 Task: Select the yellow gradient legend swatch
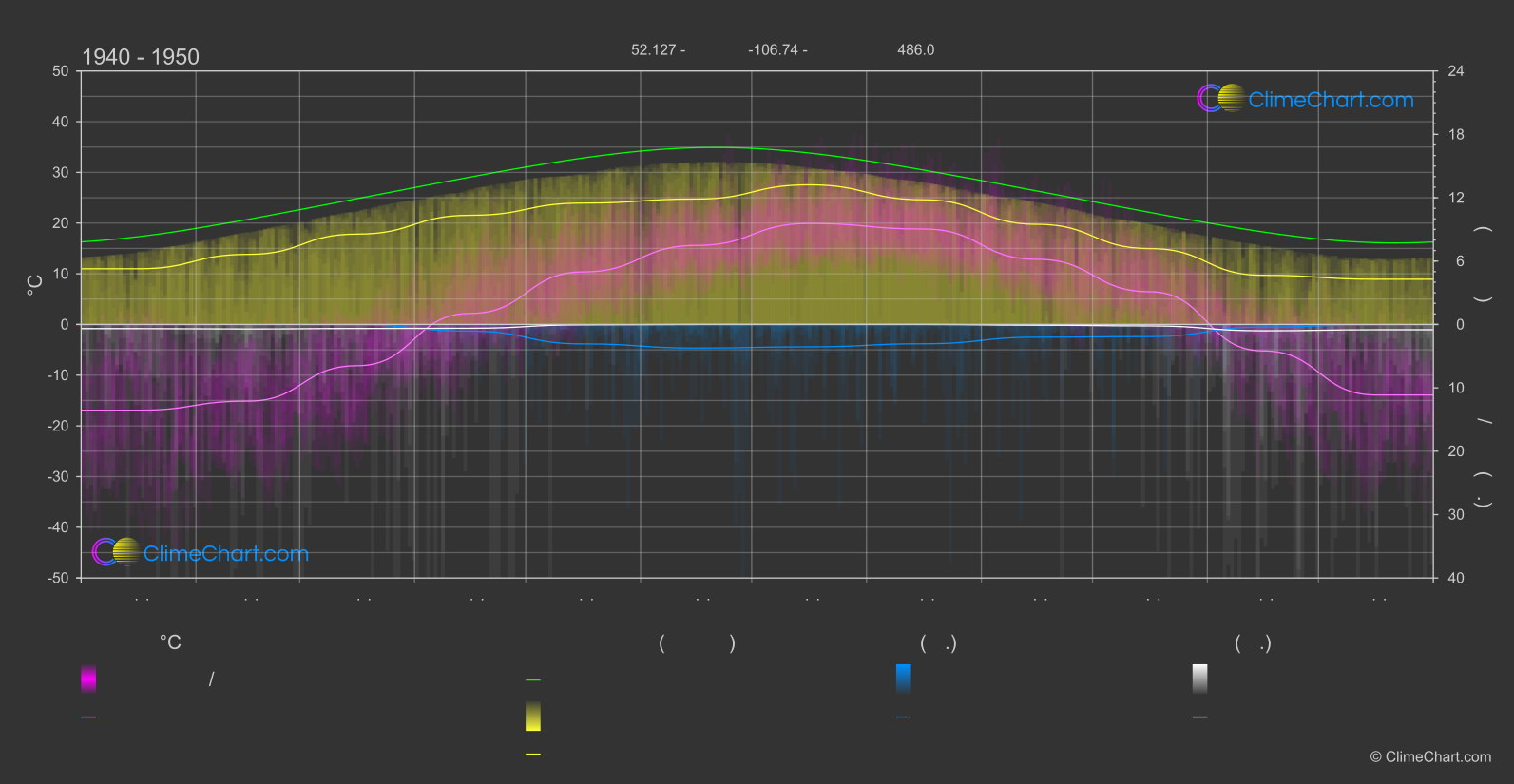(533, 717)
